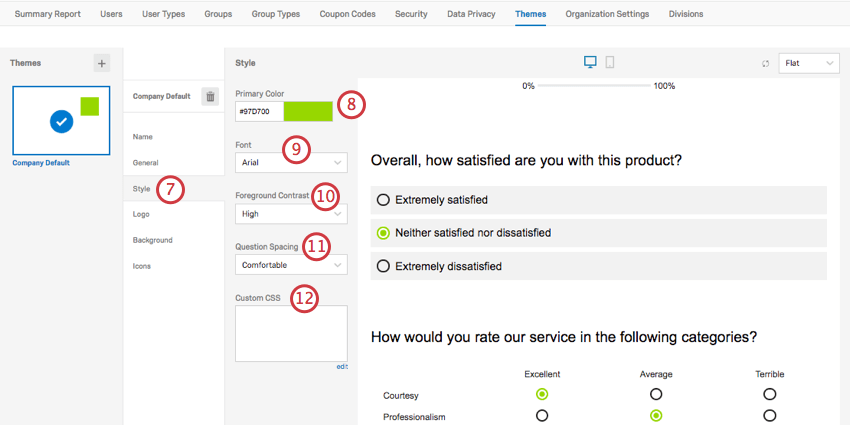Click the refresh preview icon
Image resolution: width=850 pixels, height=425 pixels.
[x=766, y=64]
